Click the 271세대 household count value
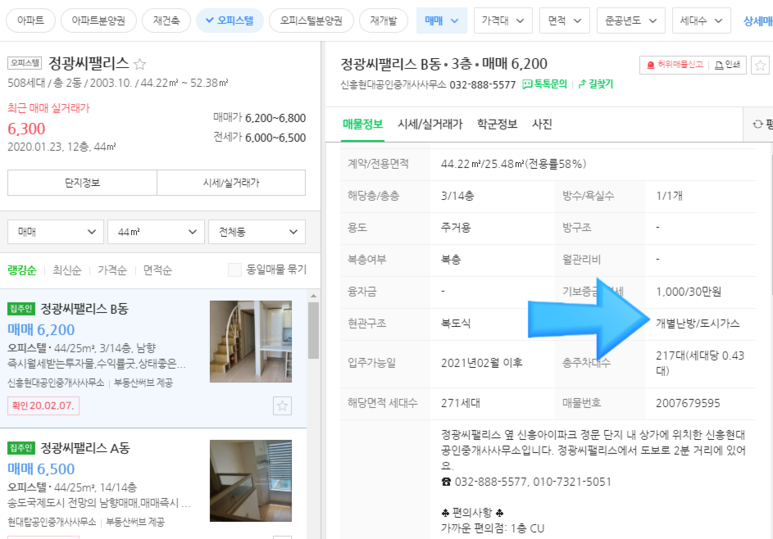This screenshot has width=773, height=539. (460, 403)
